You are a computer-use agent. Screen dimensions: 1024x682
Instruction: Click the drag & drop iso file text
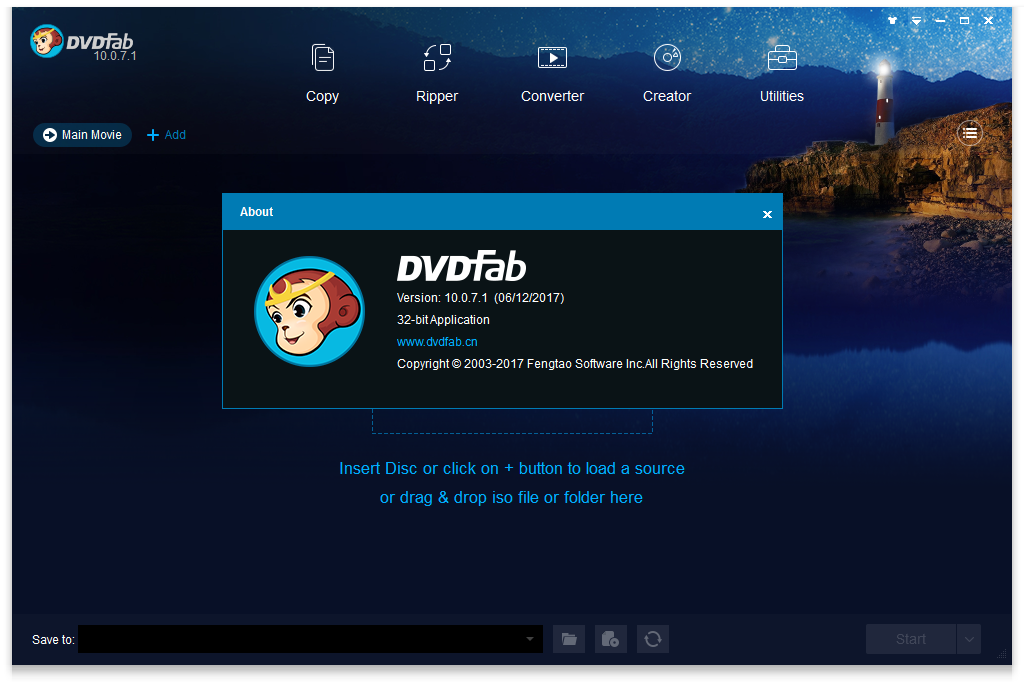(511, 497)
